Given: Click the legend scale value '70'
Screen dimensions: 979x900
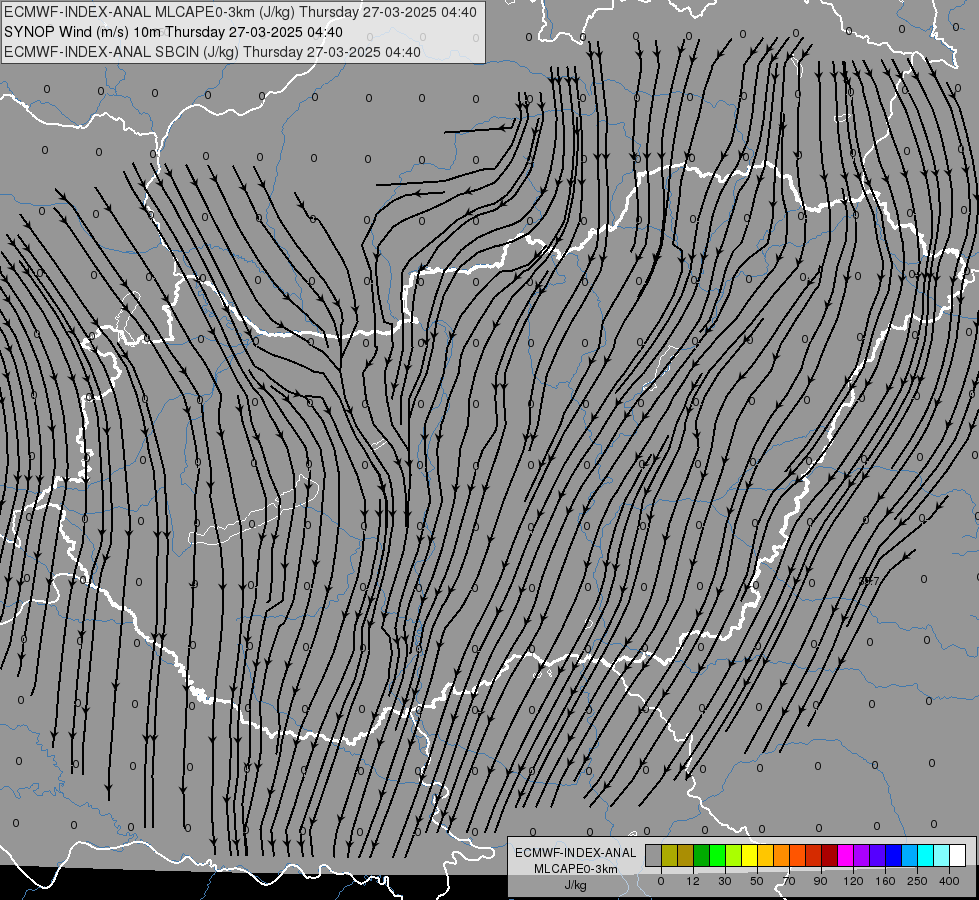Looking at the screenshot, I should [x=789, y=881].
